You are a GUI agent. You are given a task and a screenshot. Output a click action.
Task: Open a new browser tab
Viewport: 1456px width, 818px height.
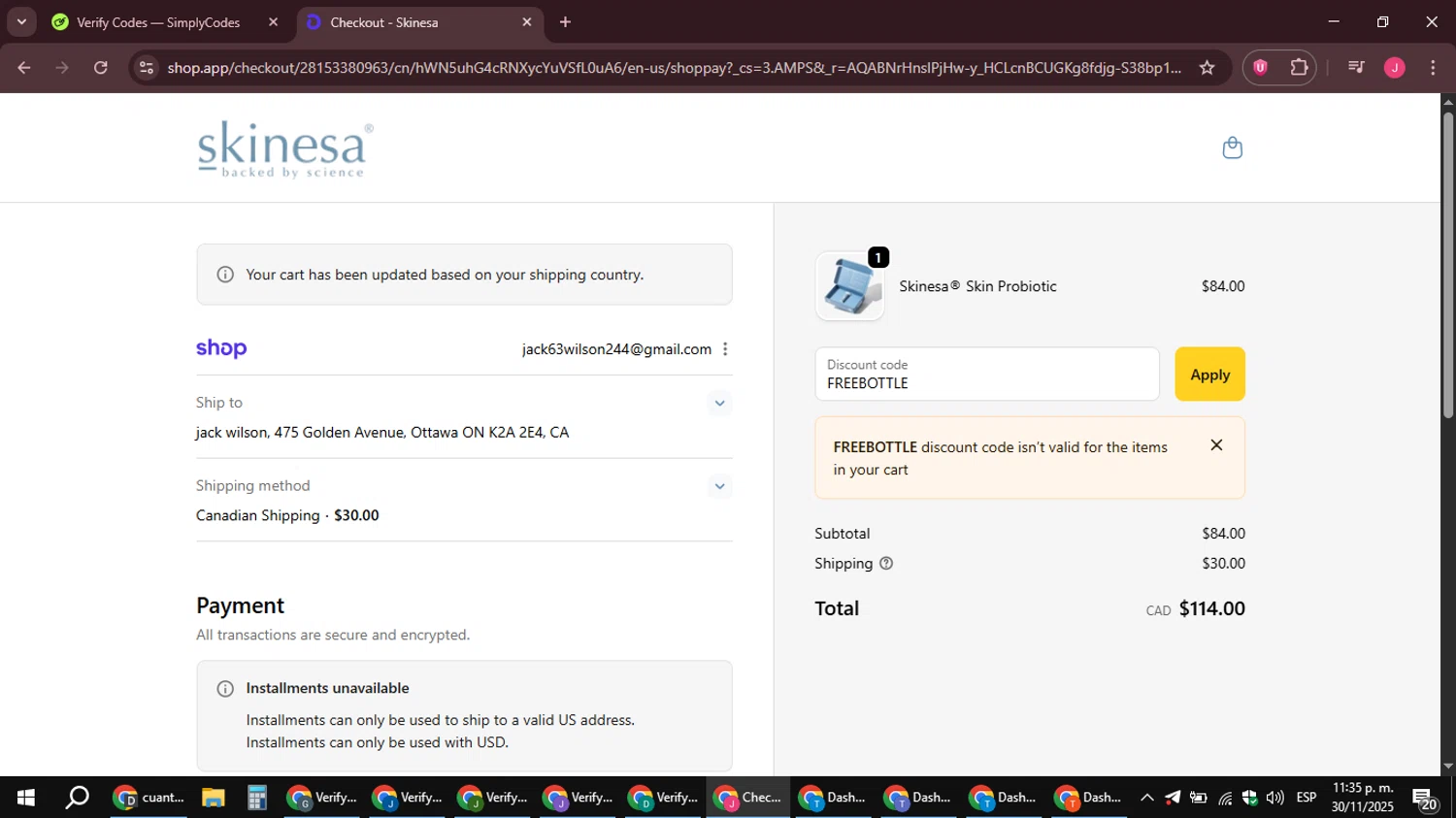point(565,22)
